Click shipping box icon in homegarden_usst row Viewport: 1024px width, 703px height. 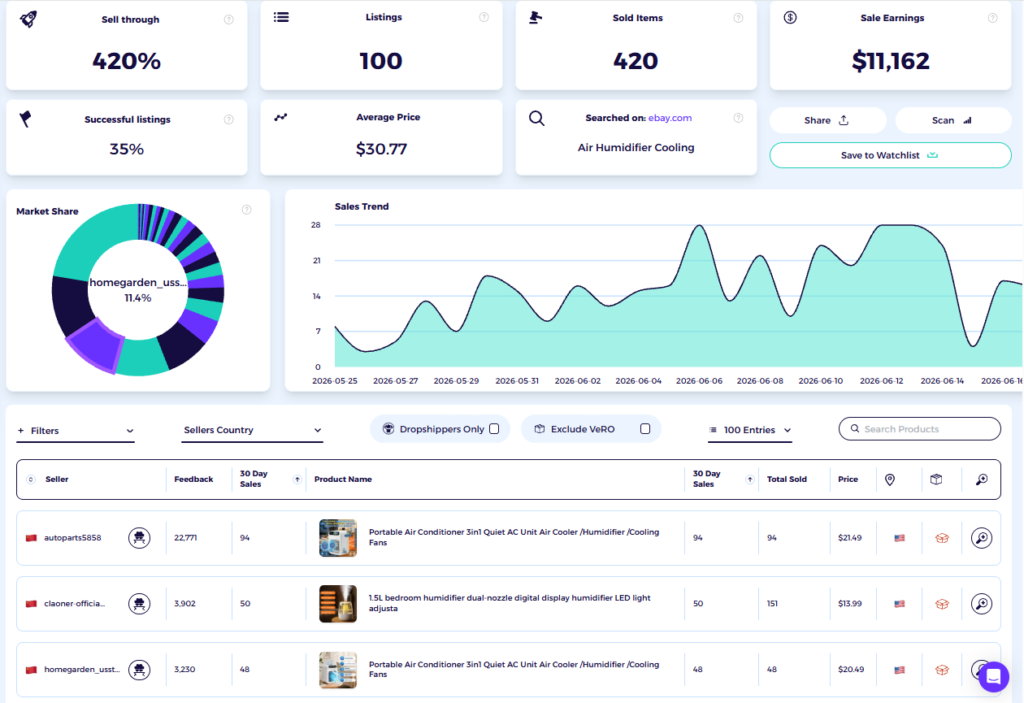pyautogui.click(x=942, y=670)
